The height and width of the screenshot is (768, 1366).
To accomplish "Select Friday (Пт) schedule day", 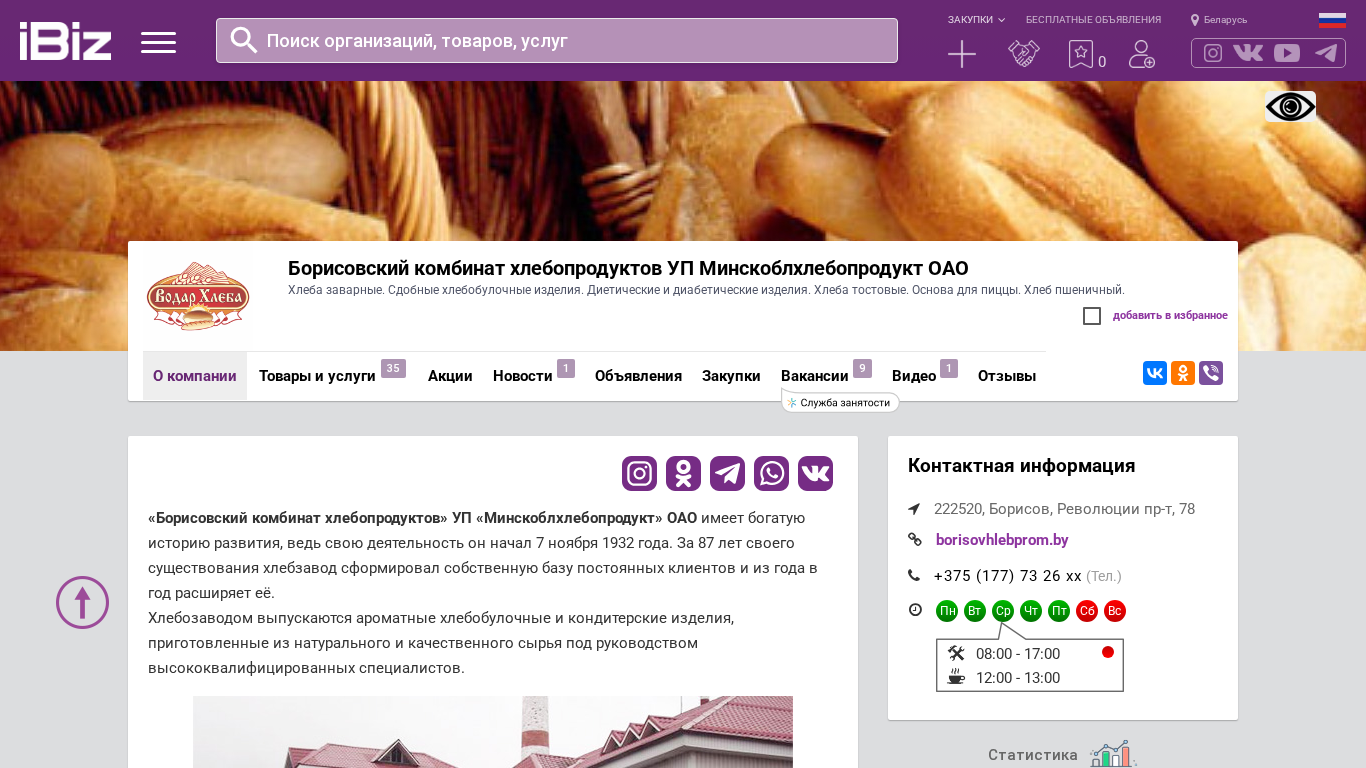I will pos(1059,611).
